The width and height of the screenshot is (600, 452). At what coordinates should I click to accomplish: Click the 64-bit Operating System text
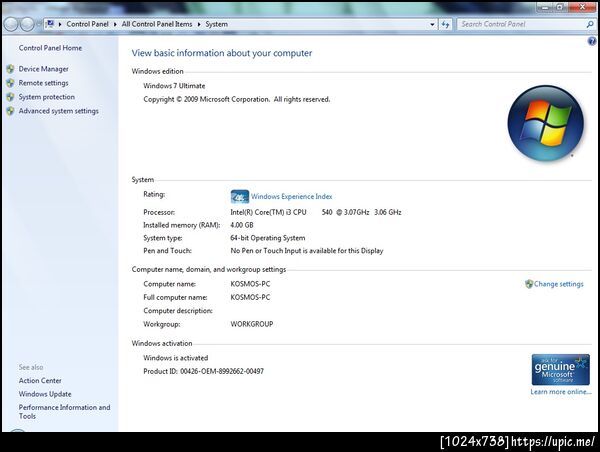coord(268,238)
